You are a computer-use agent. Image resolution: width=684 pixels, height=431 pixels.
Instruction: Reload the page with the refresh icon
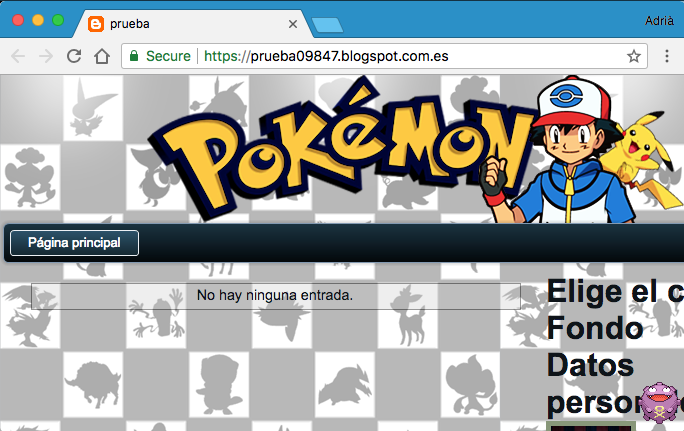click(x=74, y=56)
